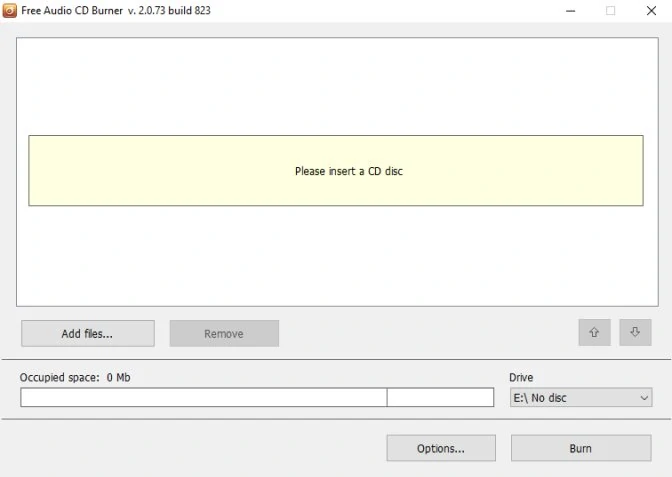Close the Free Audio CD Burner window
Screen dimensions: 672x477
651,11
